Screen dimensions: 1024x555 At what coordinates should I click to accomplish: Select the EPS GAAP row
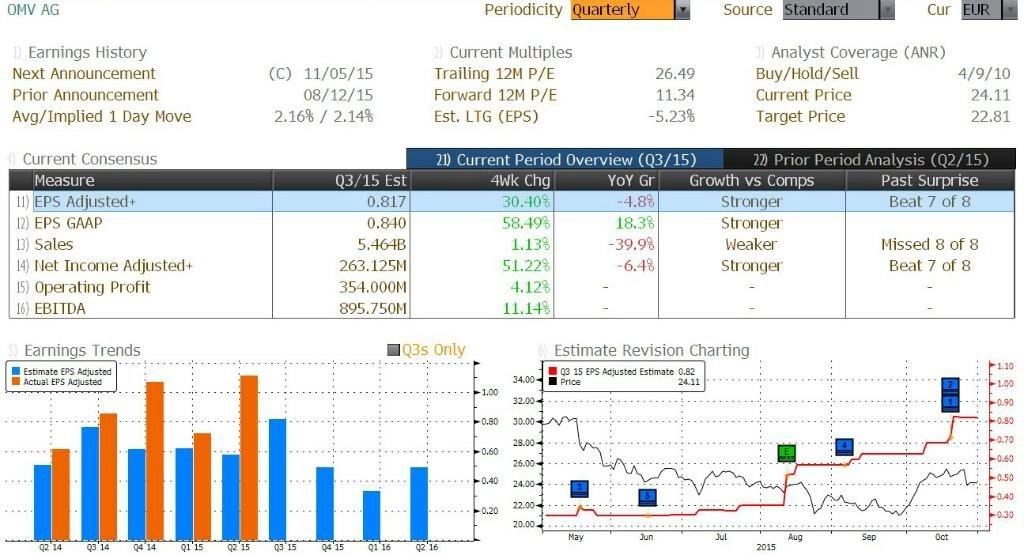click(x=512, y=223)
